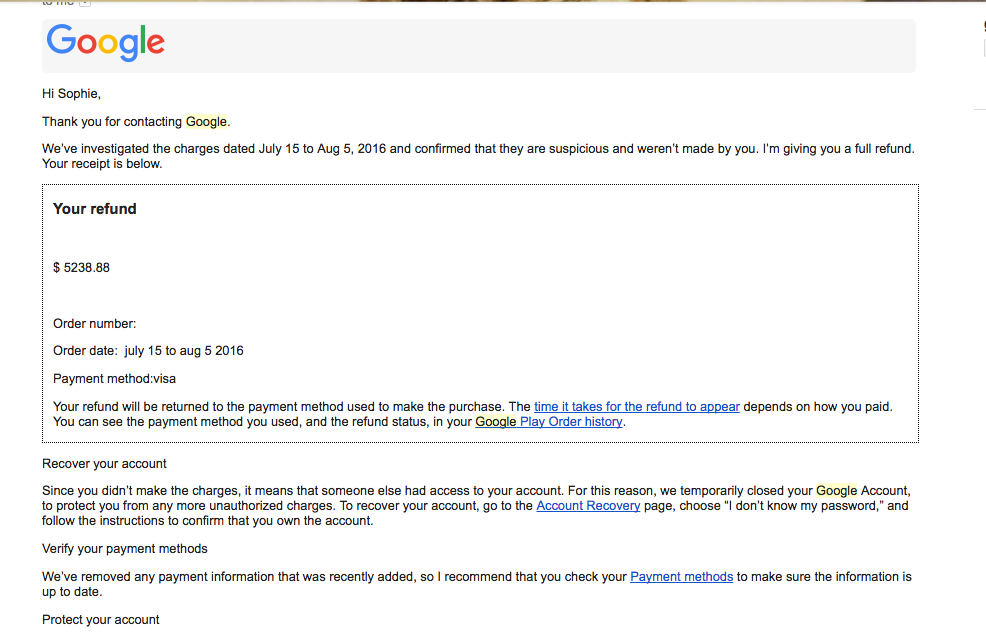The width and height of the screenshot is (986, 638).
Task: Open the Payment methods link
Action: click(681, 577)
